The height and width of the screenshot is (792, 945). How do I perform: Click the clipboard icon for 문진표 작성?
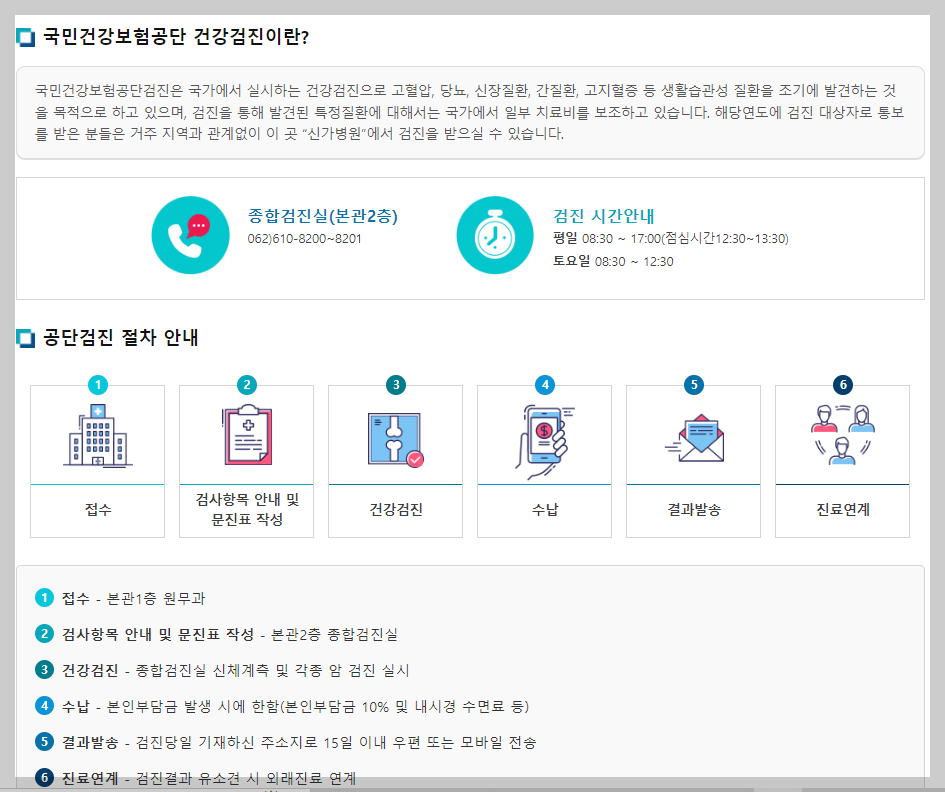pos(247,435)
